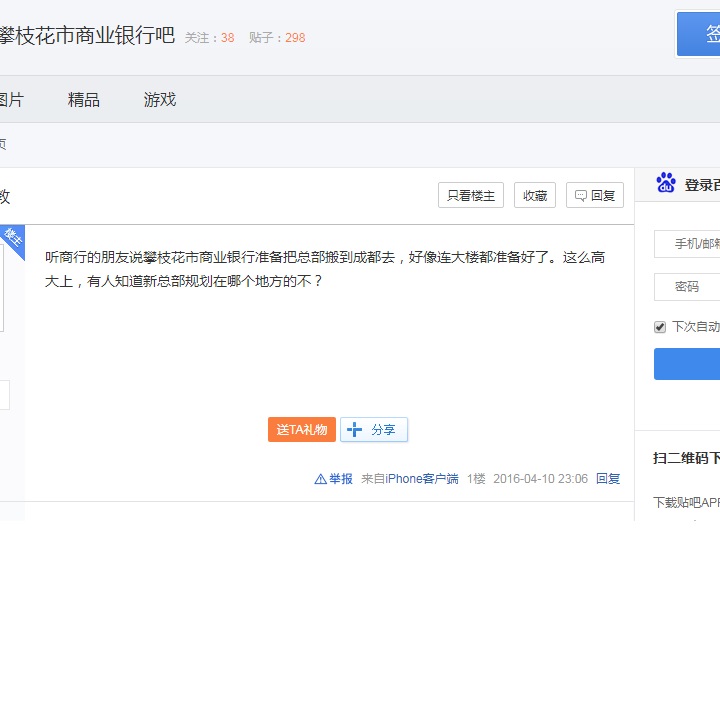Bookmark the thread with 收藏 button

(535, 196)
